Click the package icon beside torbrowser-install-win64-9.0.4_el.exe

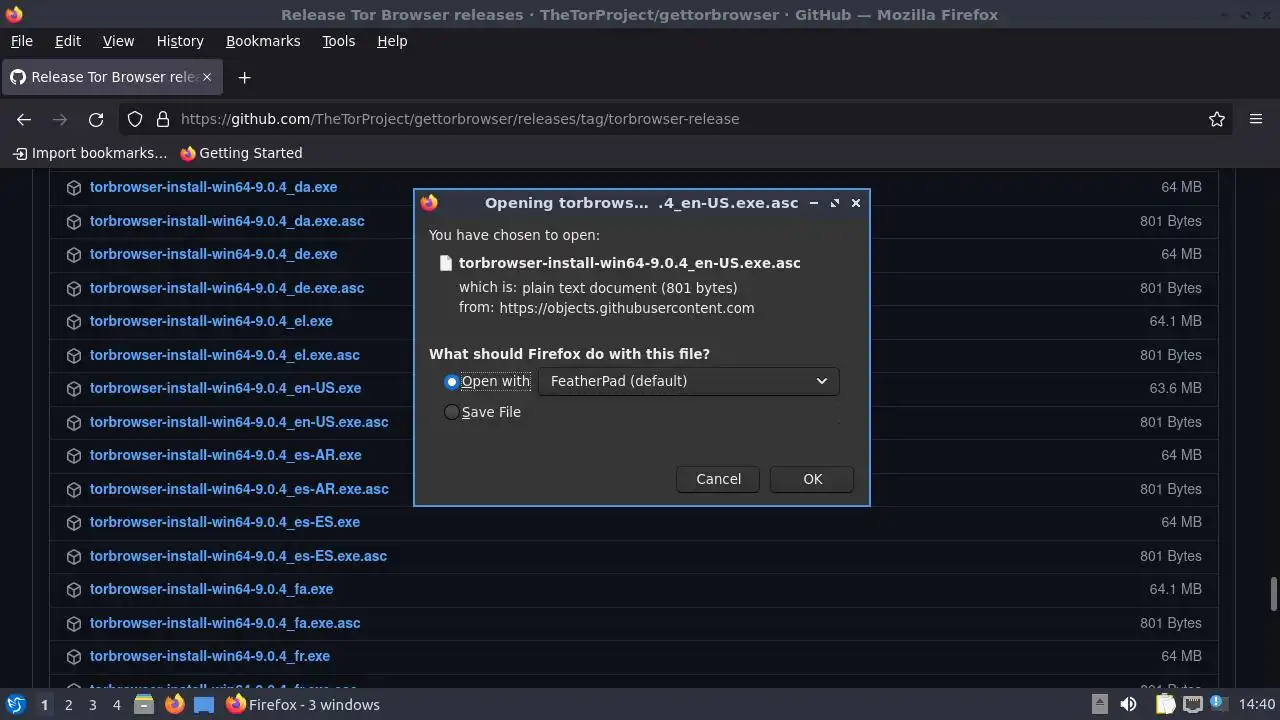tap(73, 321)
